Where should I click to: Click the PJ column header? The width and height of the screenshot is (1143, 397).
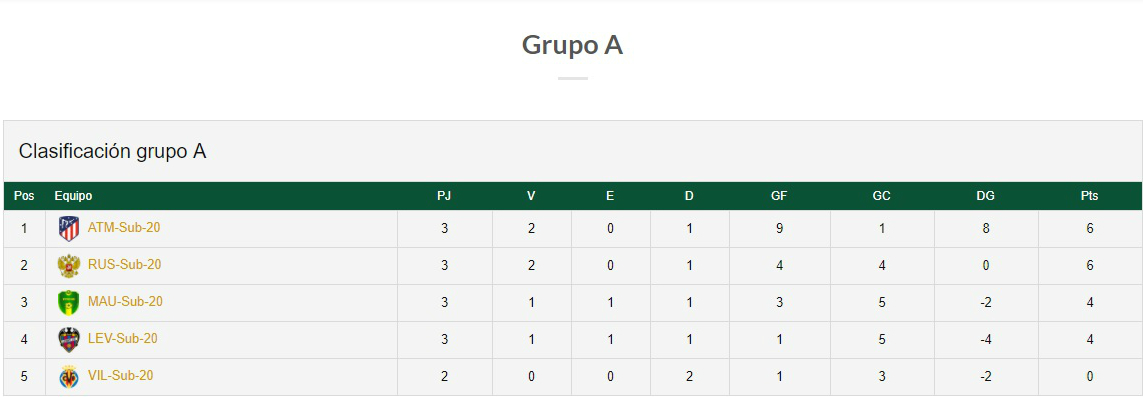pos(444,196)
